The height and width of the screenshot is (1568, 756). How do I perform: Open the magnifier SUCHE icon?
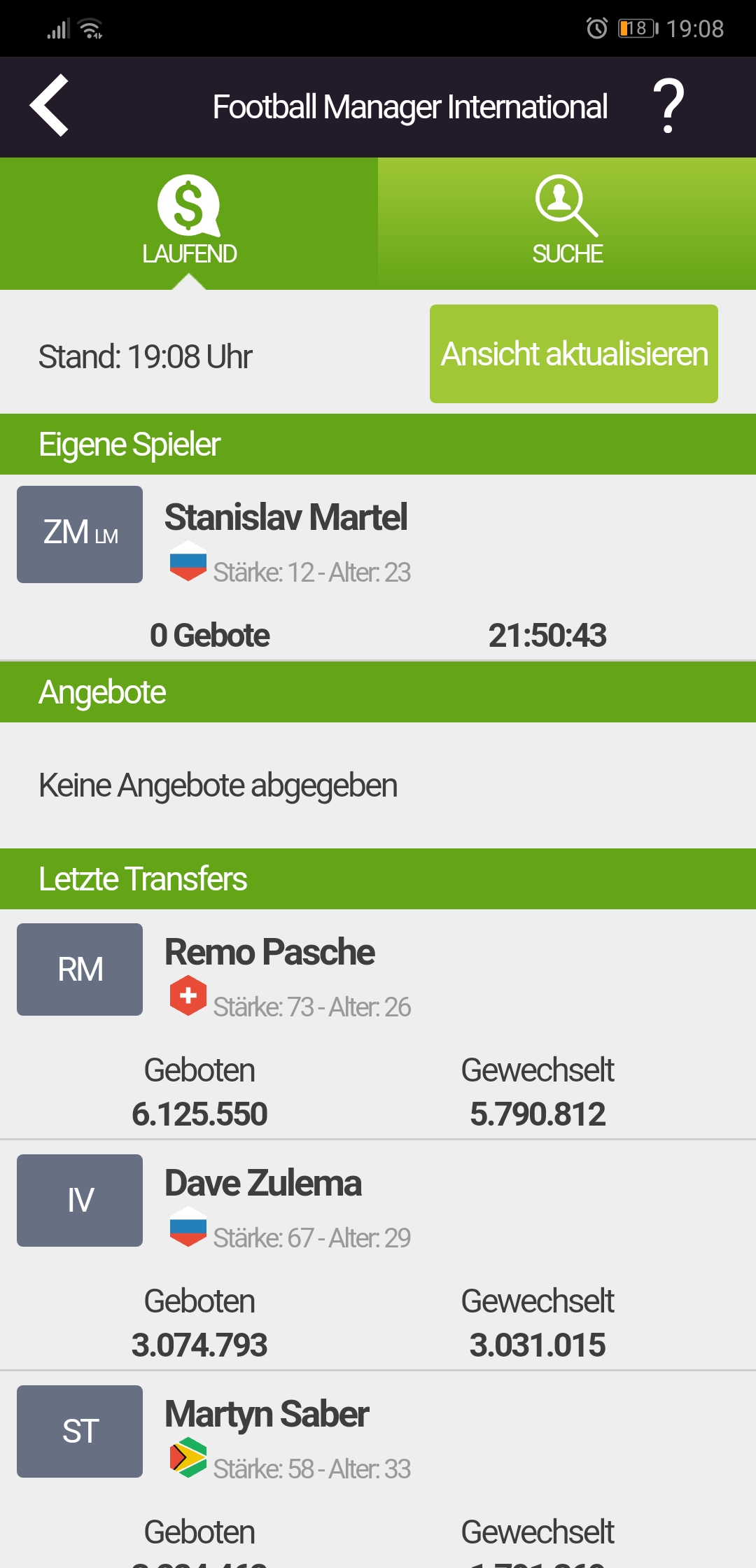point(567,206)
